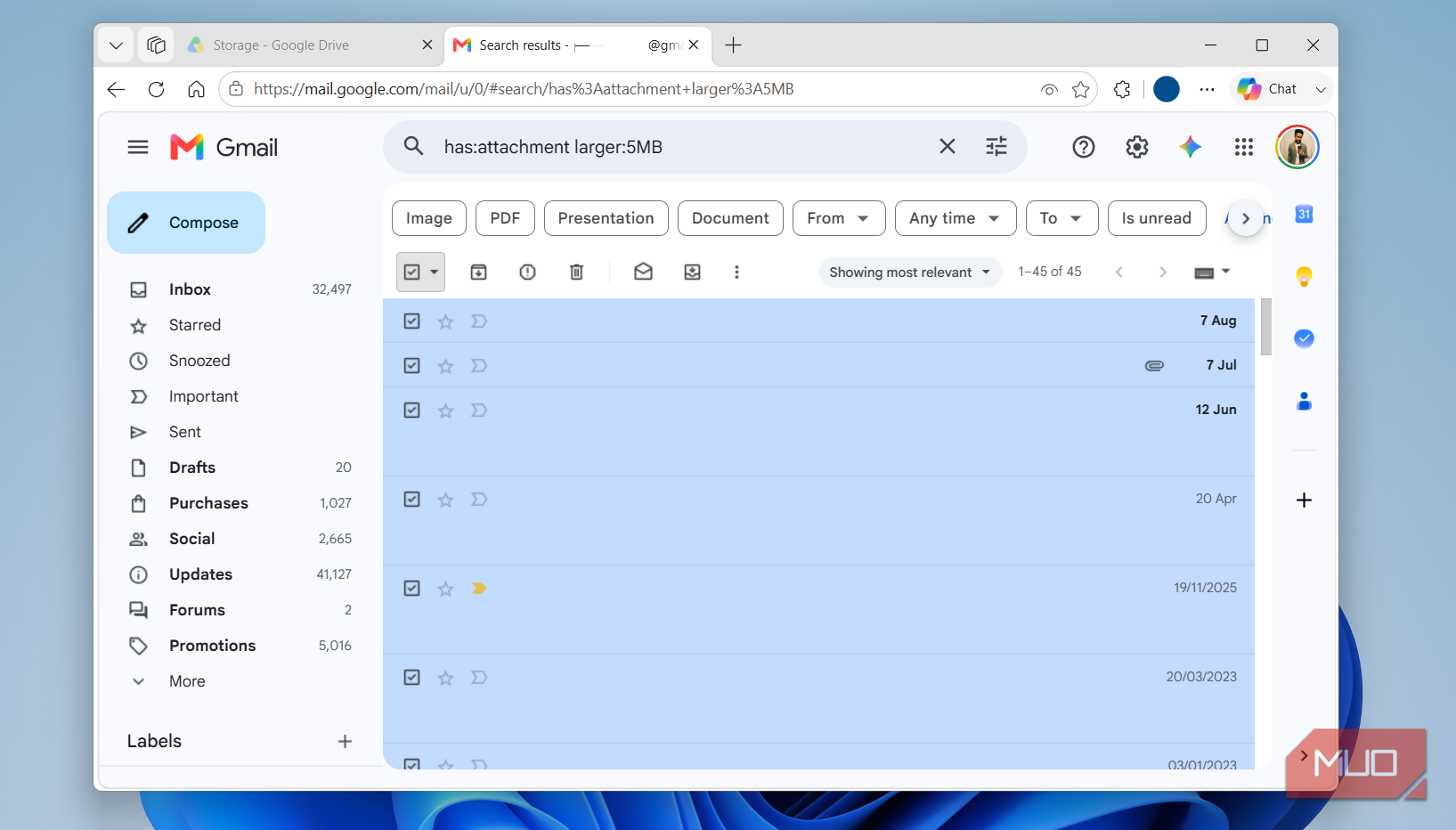Move selected emails to Inbox icon
This screenshot has width=1456, height=830.
(693, 273)
